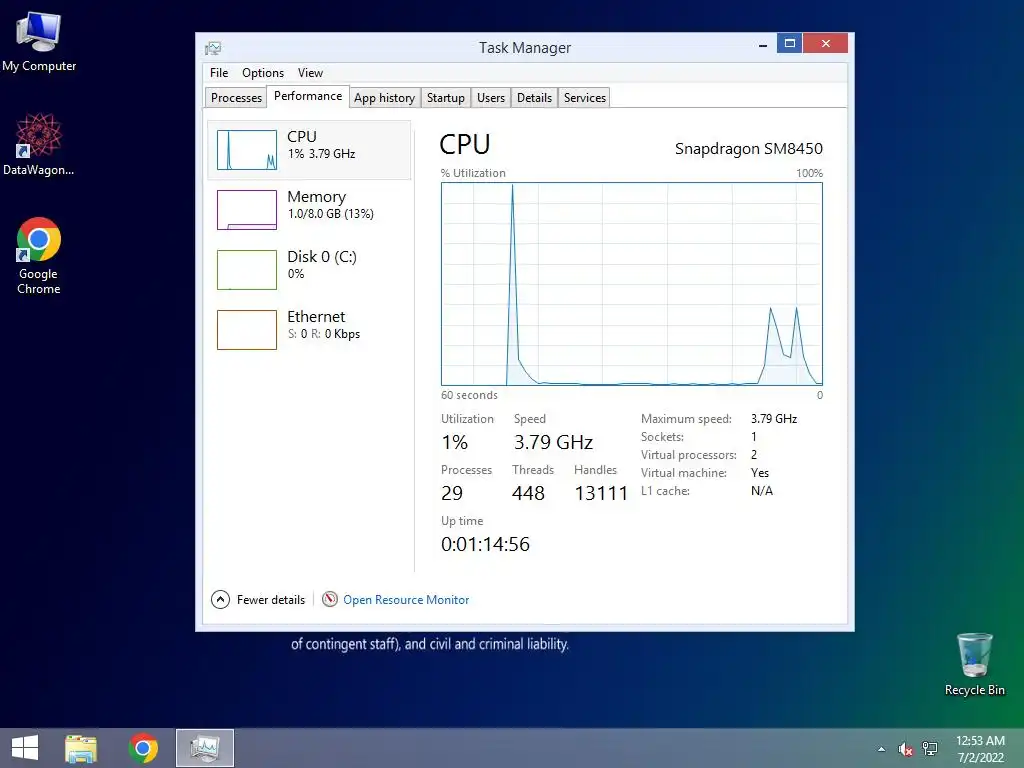Select the CPU mini graph thumbnail

pyautogui.click(x=247, y=150)
